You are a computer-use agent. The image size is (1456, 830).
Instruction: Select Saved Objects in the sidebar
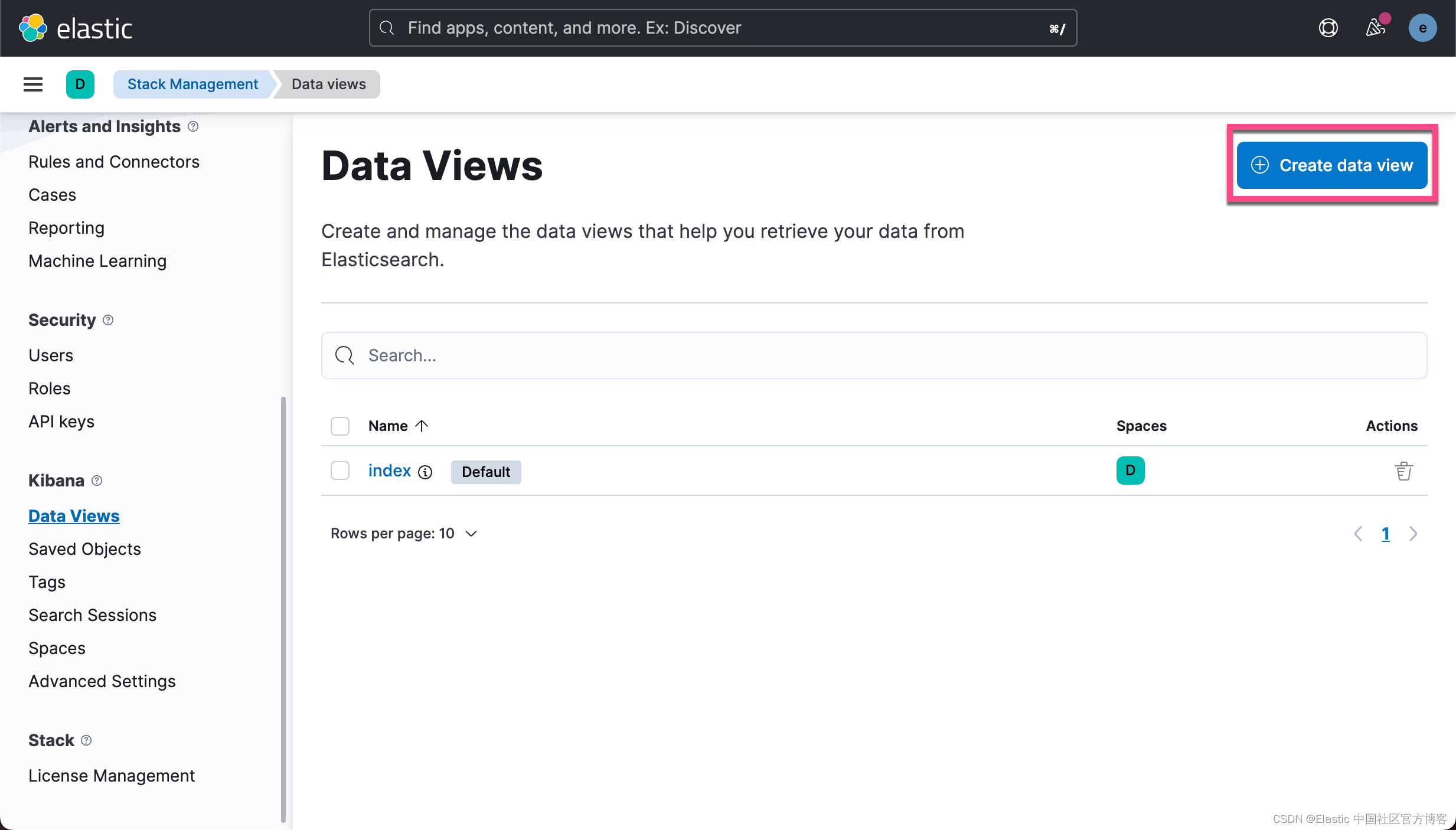tap(84, 549)
